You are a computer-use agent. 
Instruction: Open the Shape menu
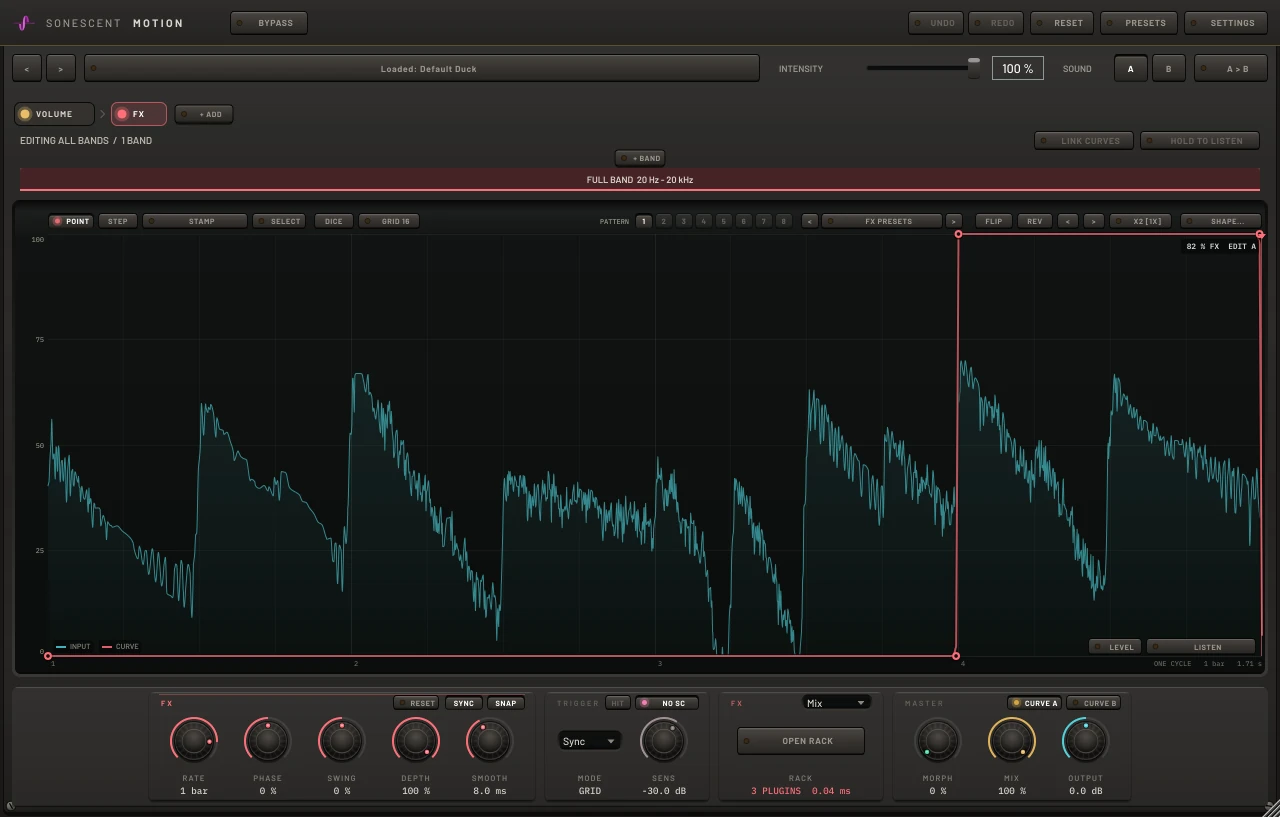(x=1220, y=221)
